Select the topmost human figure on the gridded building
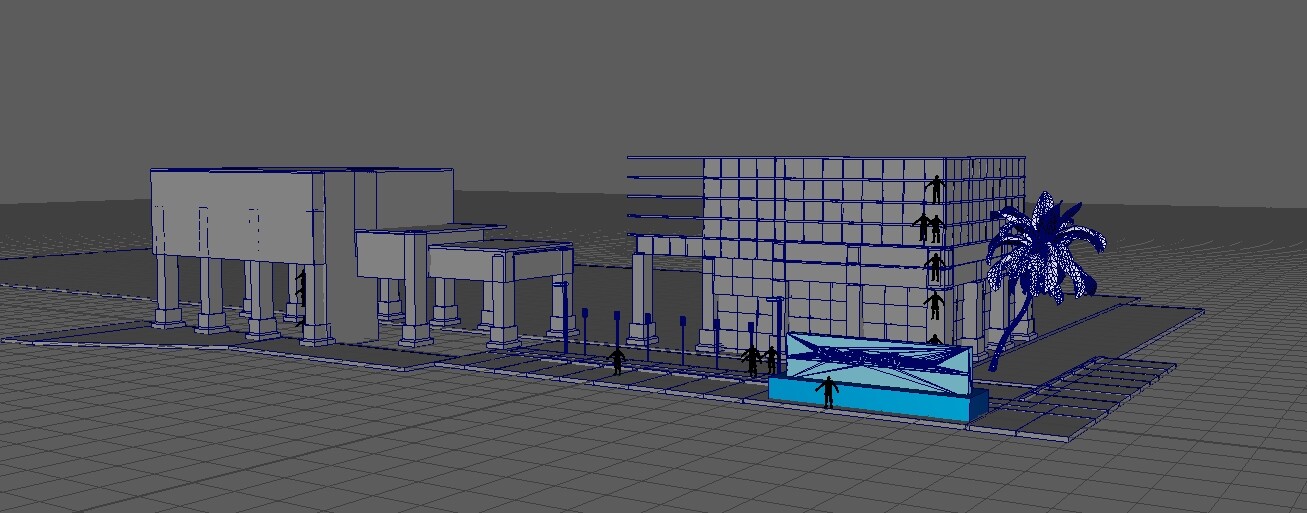 (x=935, y=189)
